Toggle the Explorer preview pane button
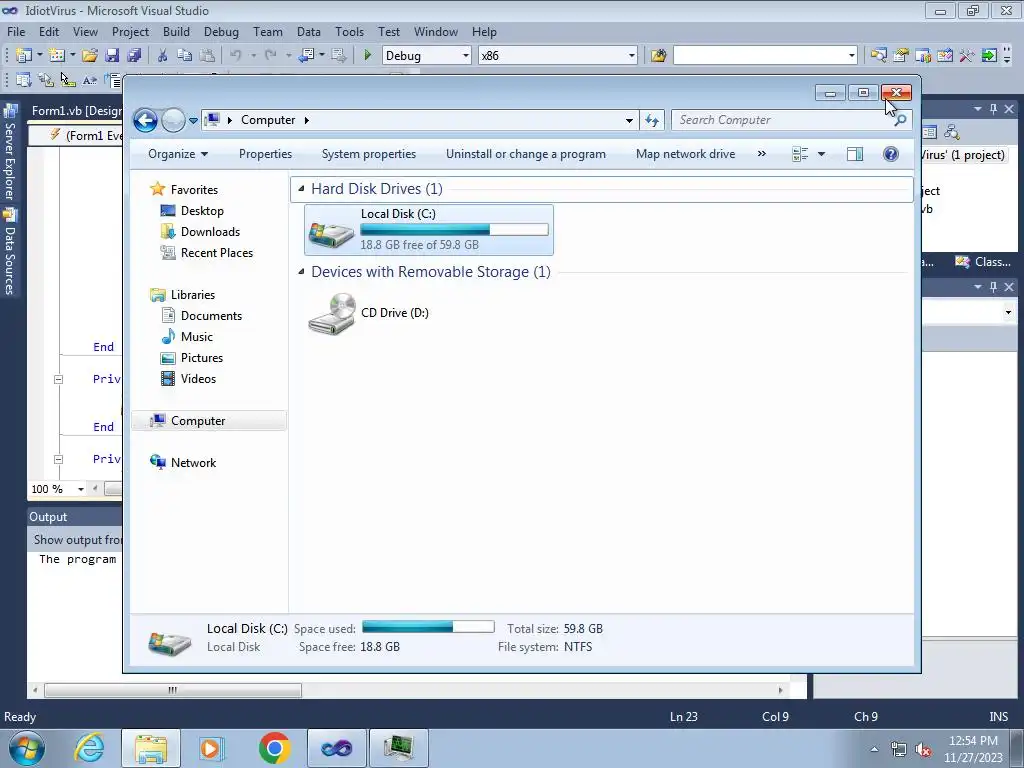This screenshot has width=1024, height=768. click(x=855, y=154)
